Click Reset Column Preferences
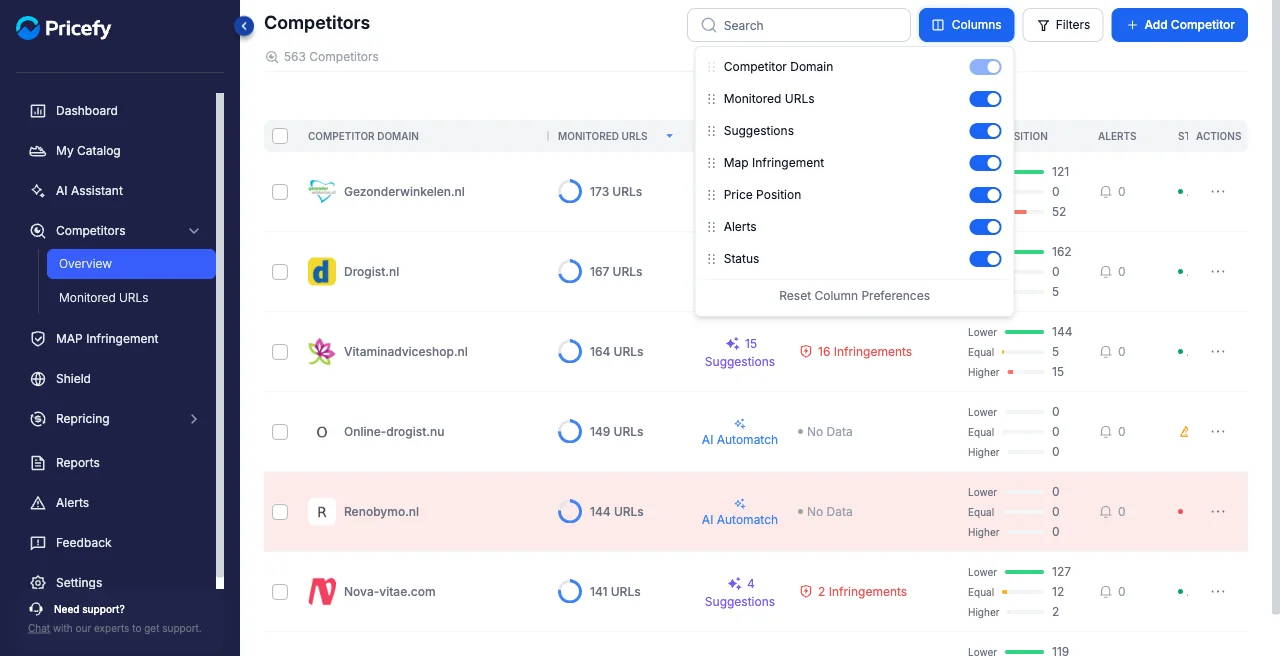The width and height of the screenshot is (1280, 656). (854, 296)
